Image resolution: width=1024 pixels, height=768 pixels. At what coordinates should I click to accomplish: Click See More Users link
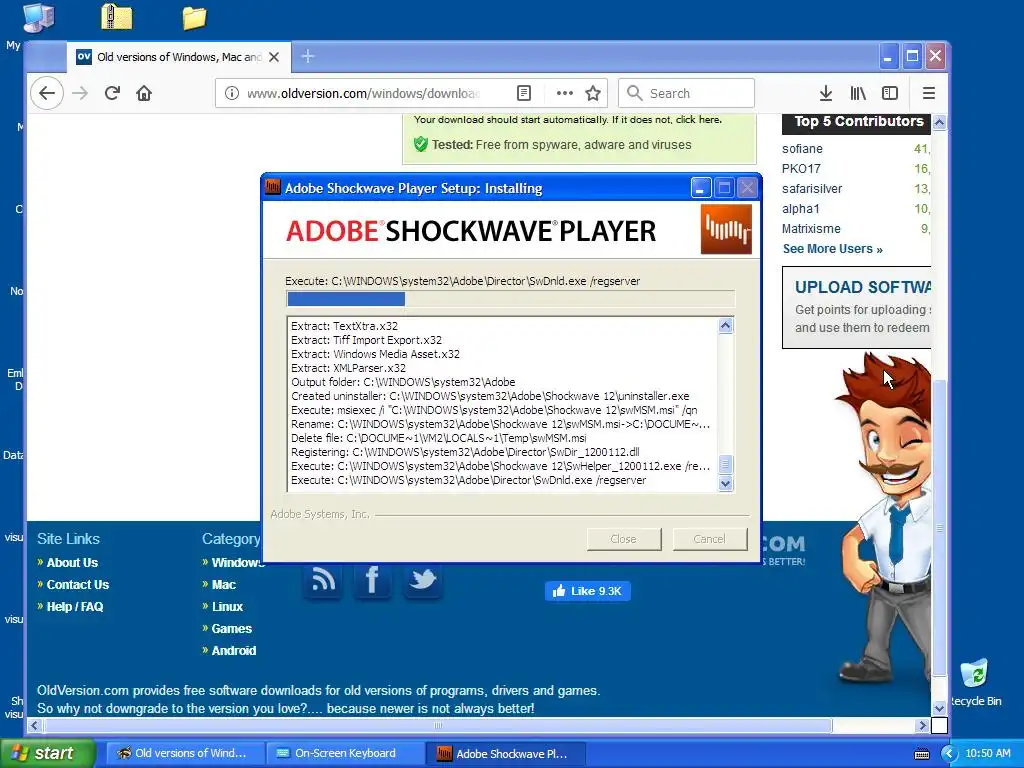click(833, 249)
